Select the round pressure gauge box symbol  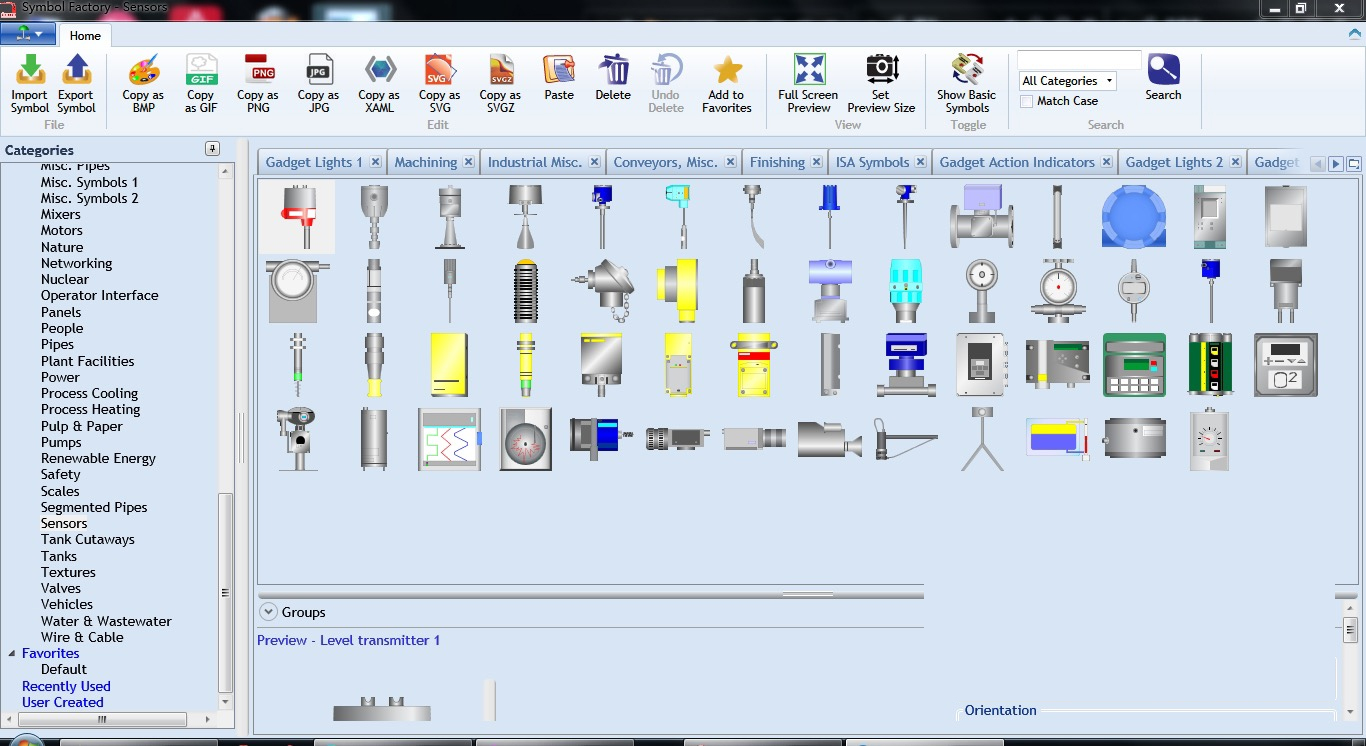coord(525,439)
